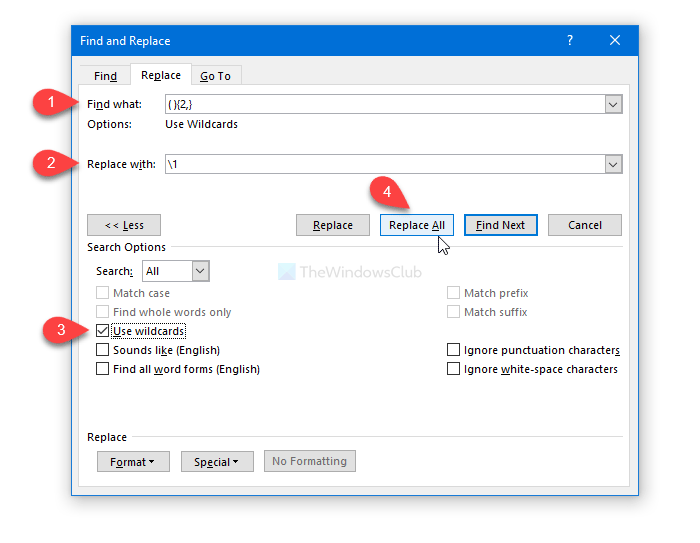This screenshot has width=700, height=543.
Task: Cancel the Find and Replace dialog
Action: (x=584, y=225)
